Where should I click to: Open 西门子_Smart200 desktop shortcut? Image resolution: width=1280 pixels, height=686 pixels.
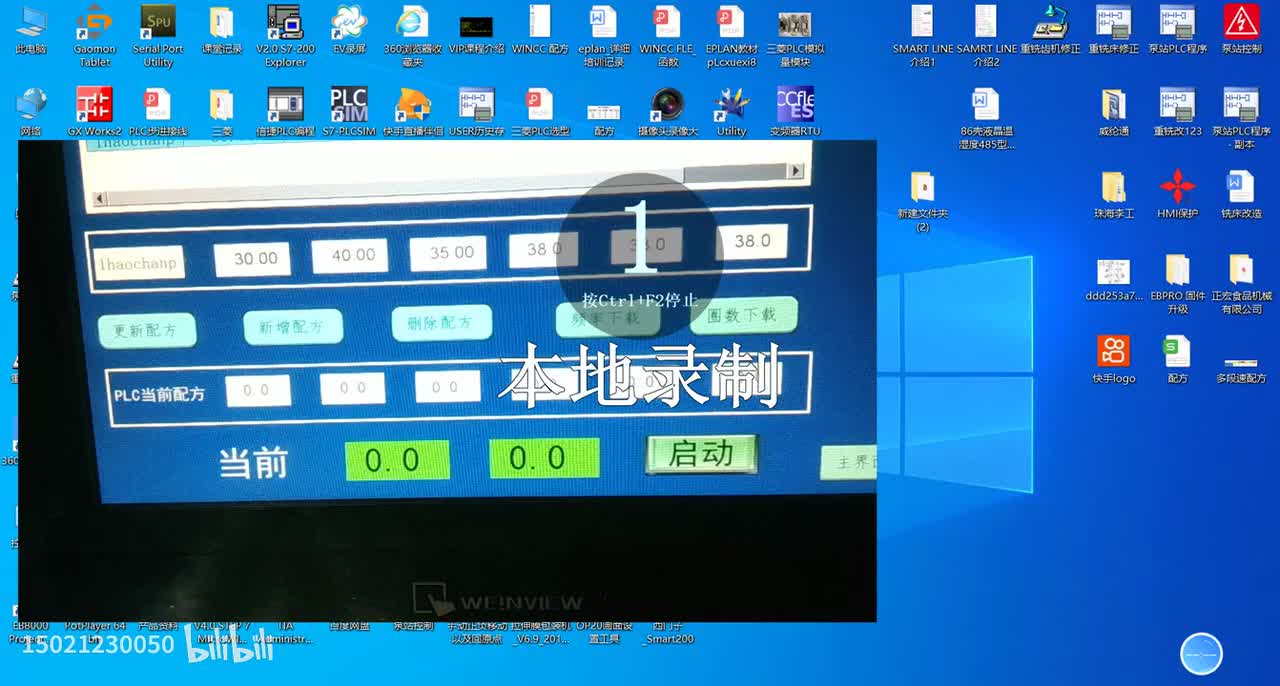668,632
